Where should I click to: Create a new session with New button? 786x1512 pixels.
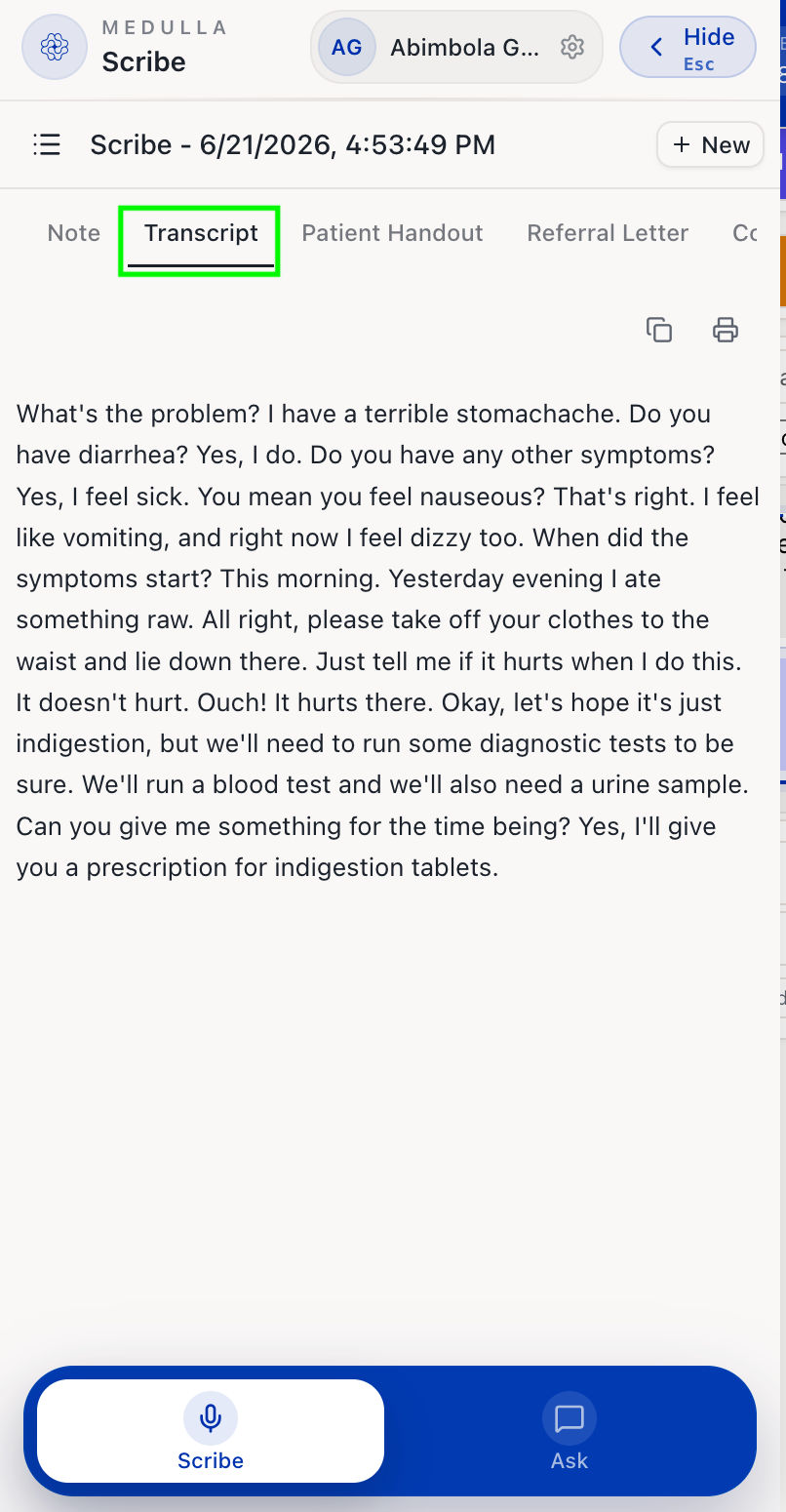pyautogui.click(x=710, y=145)
